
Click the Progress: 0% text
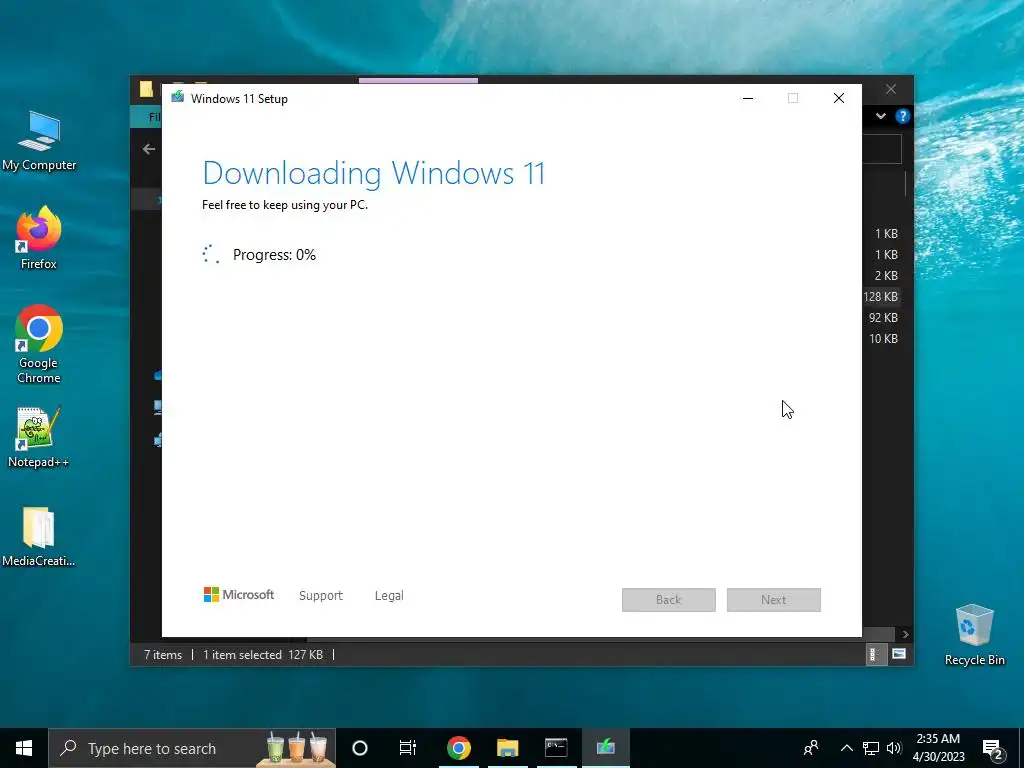tap(274, 255)
